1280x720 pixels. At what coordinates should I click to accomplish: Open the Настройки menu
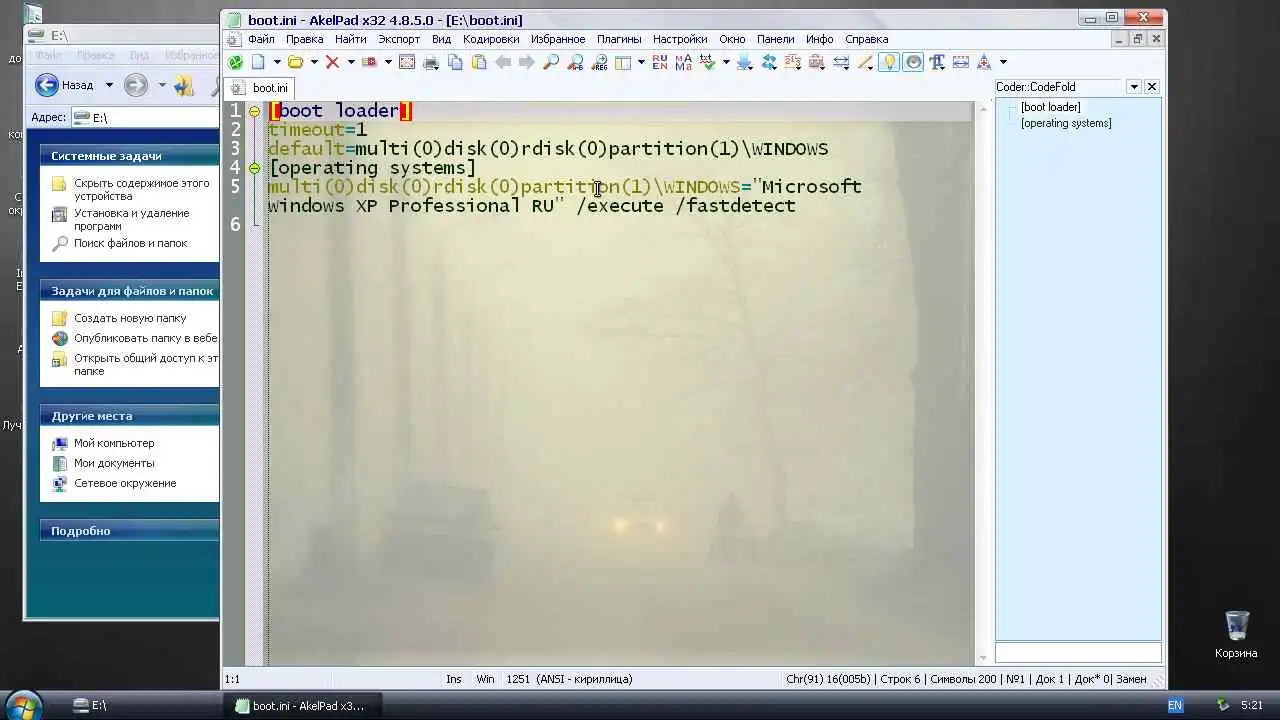(680, 39)
